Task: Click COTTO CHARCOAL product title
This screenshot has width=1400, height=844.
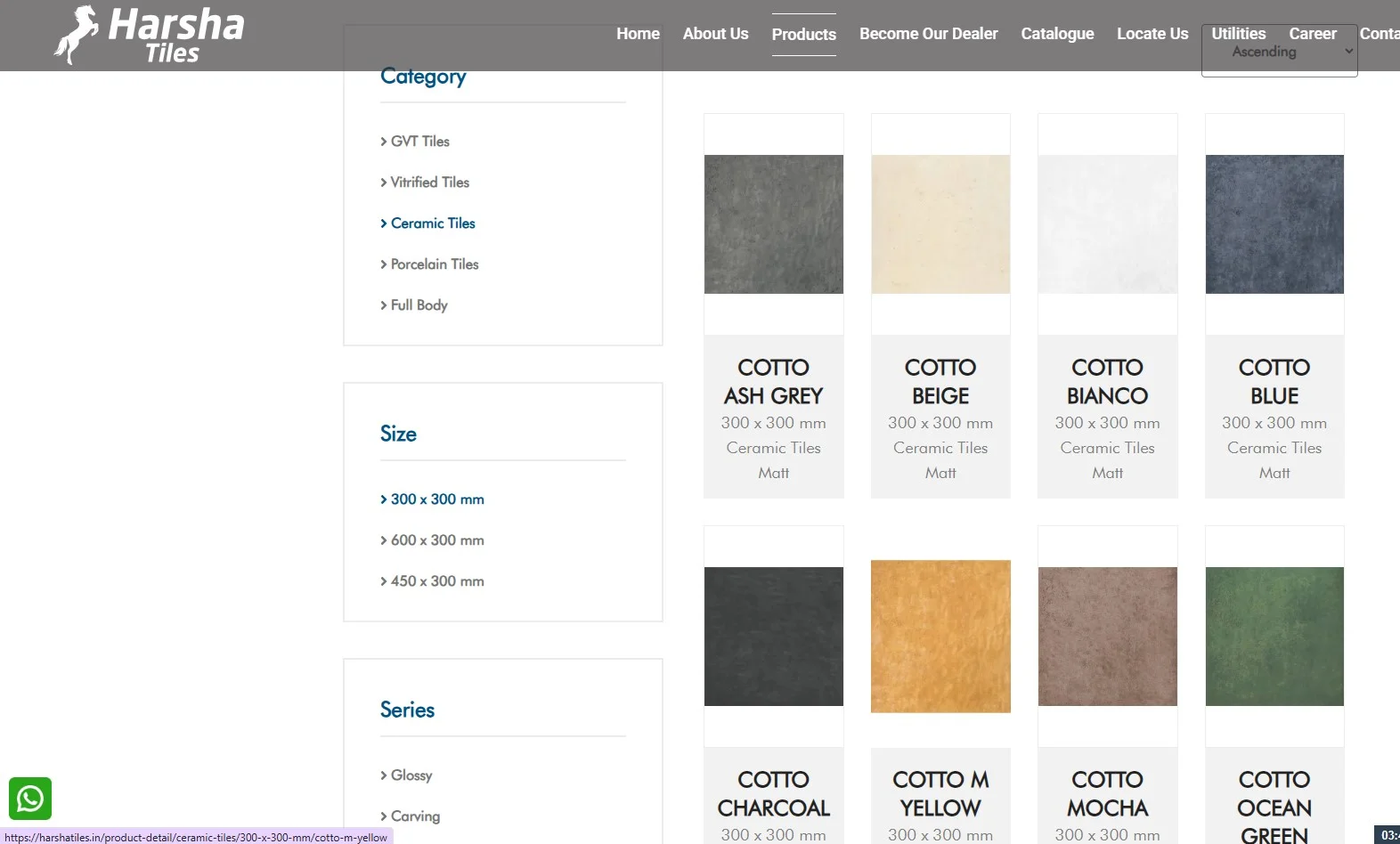Action: tap(773, 793)
